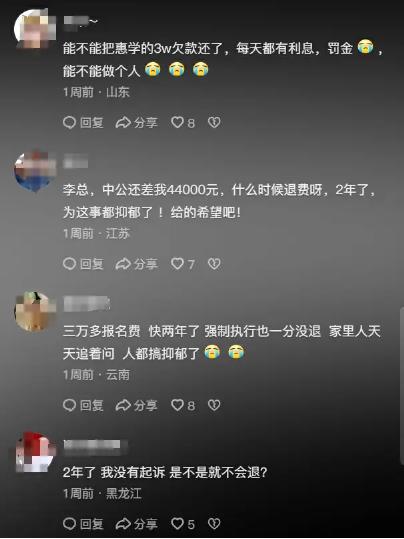Reply to the Shandong comment

(x=83, y=122)
